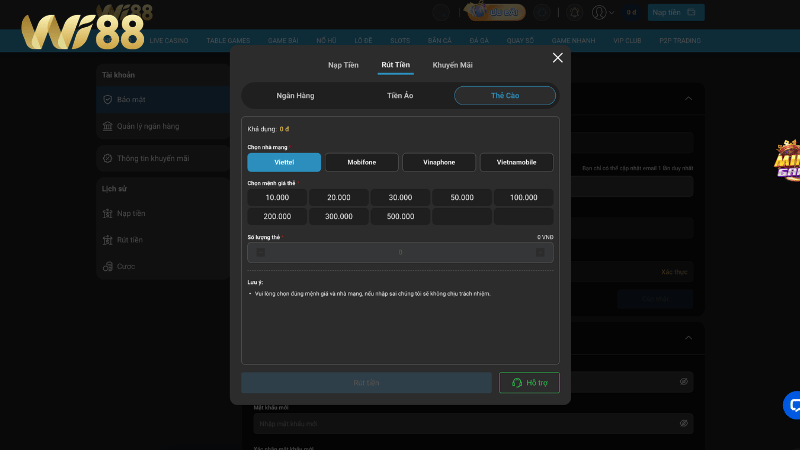The height and width of the screenshot is (450, 800).
Task: Select the 500.000 card value
Action: click(x=400, y=216)
